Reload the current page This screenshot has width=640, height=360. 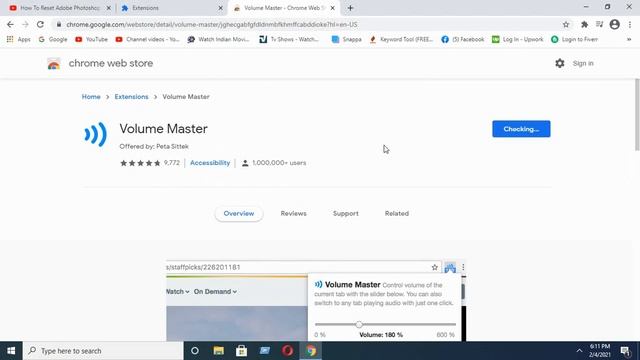pyautogui.click(x=40, y=24)
